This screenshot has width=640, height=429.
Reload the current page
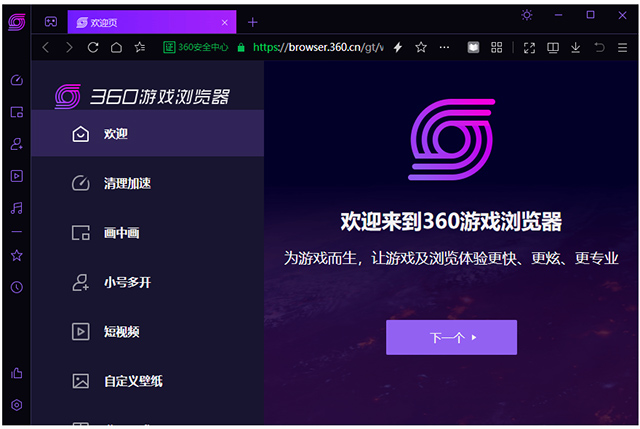[x=93, y=47]
